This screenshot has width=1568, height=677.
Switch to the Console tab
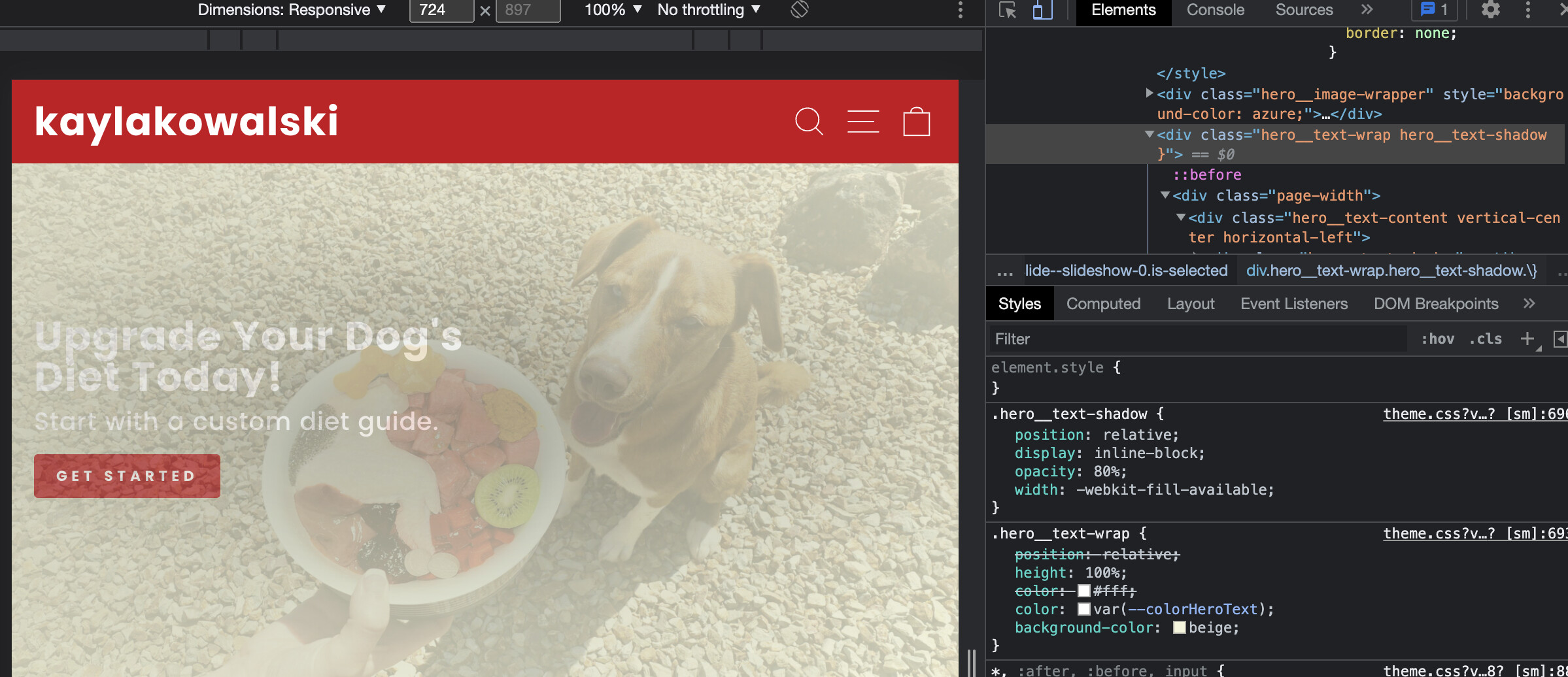pyautogui.click(x=1215, y=10)
